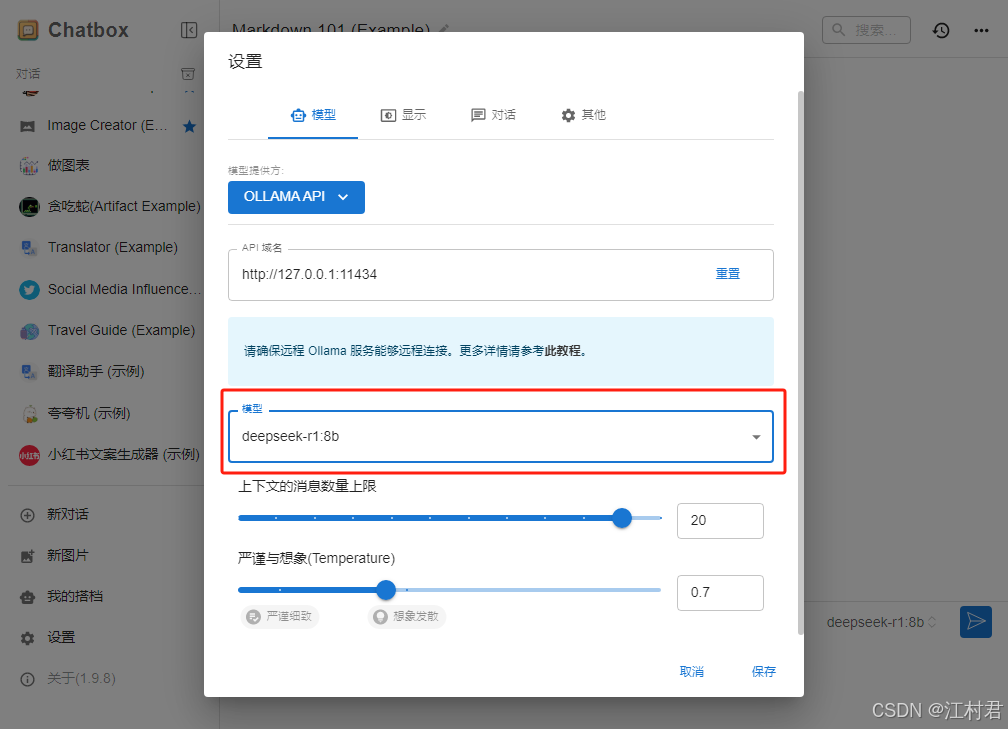Switch to the 其他 tab
The height and width of the screenshot is (729, 1008).
583,116
